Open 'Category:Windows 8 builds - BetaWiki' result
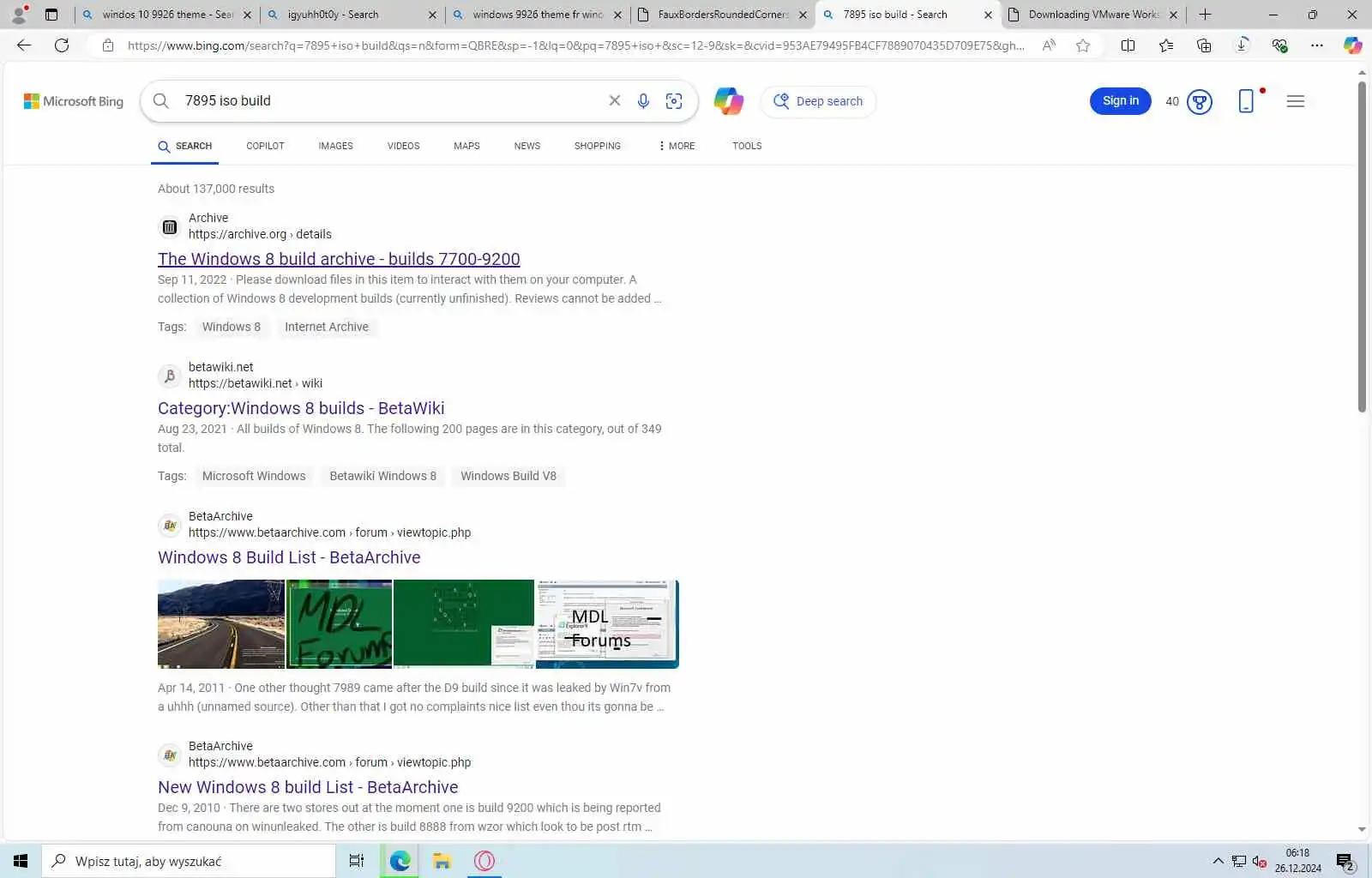 point(301,408)
